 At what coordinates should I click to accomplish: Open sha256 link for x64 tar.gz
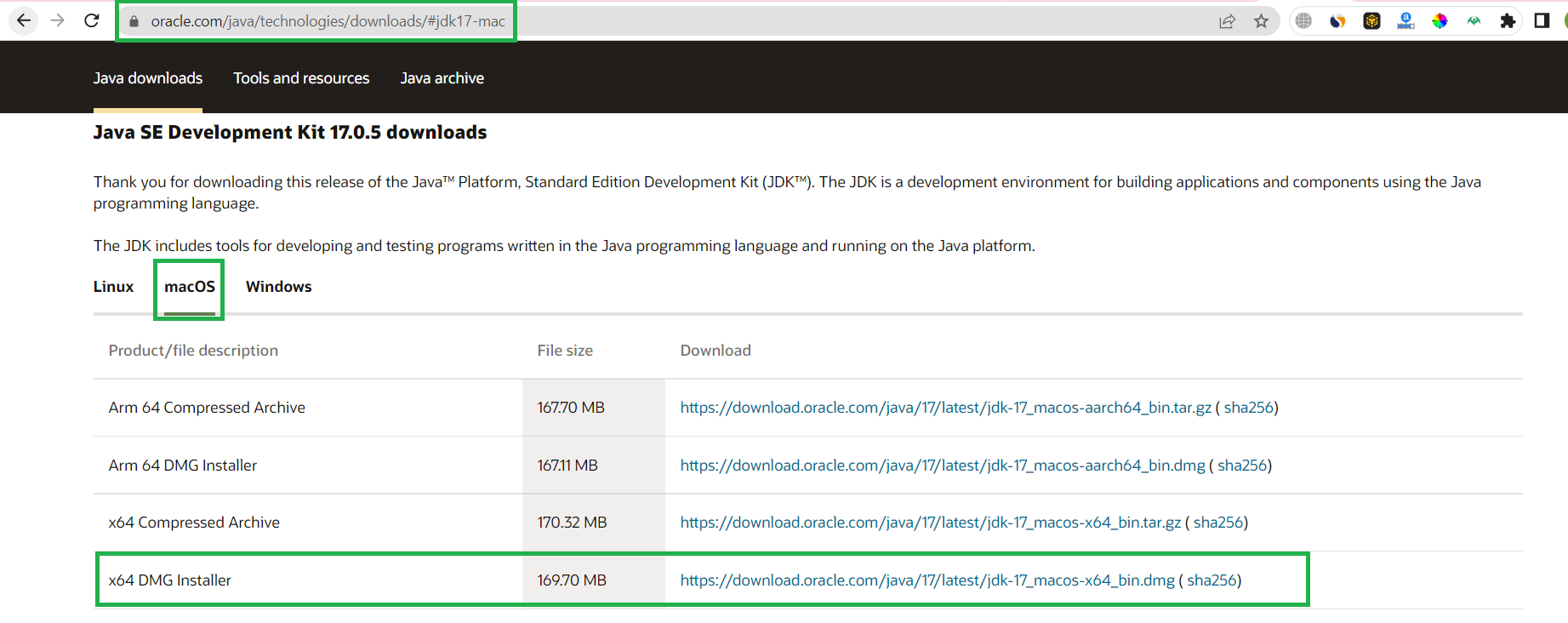point(1218,523)
